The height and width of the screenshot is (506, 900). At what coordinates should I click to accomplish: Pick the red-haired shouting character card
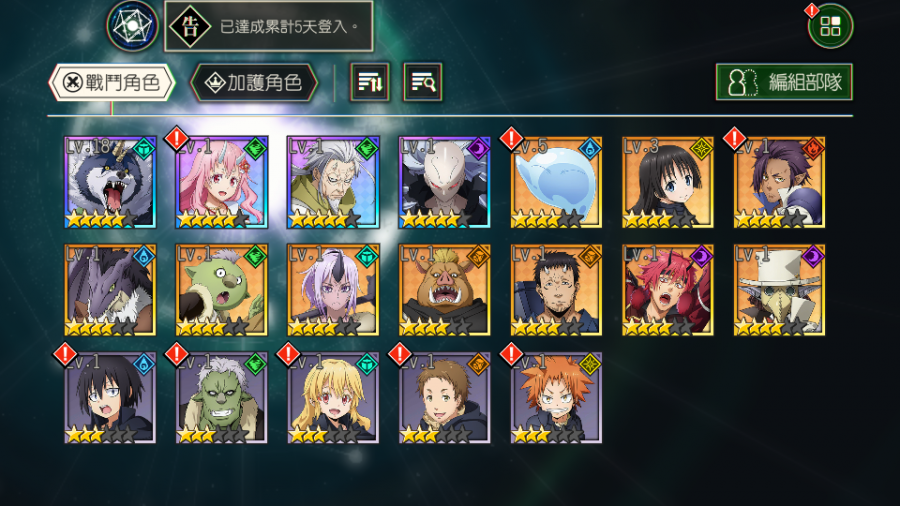[x=668, y=290]
